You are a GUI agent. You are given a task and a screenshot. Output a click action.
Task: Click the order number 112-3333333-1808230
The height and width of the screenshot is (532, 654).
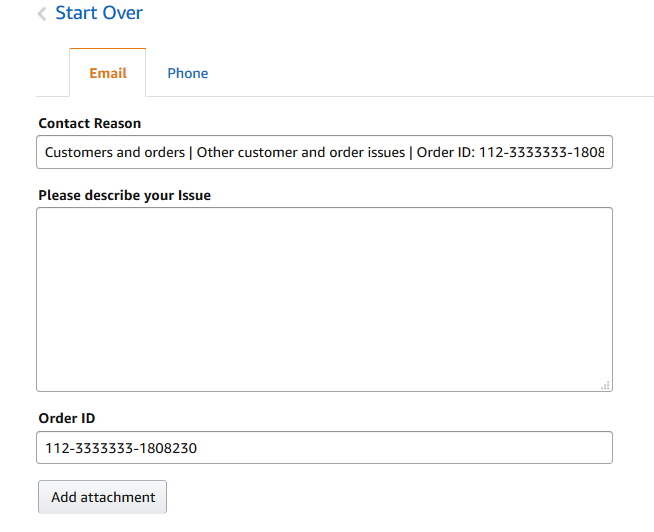(121, 448)
